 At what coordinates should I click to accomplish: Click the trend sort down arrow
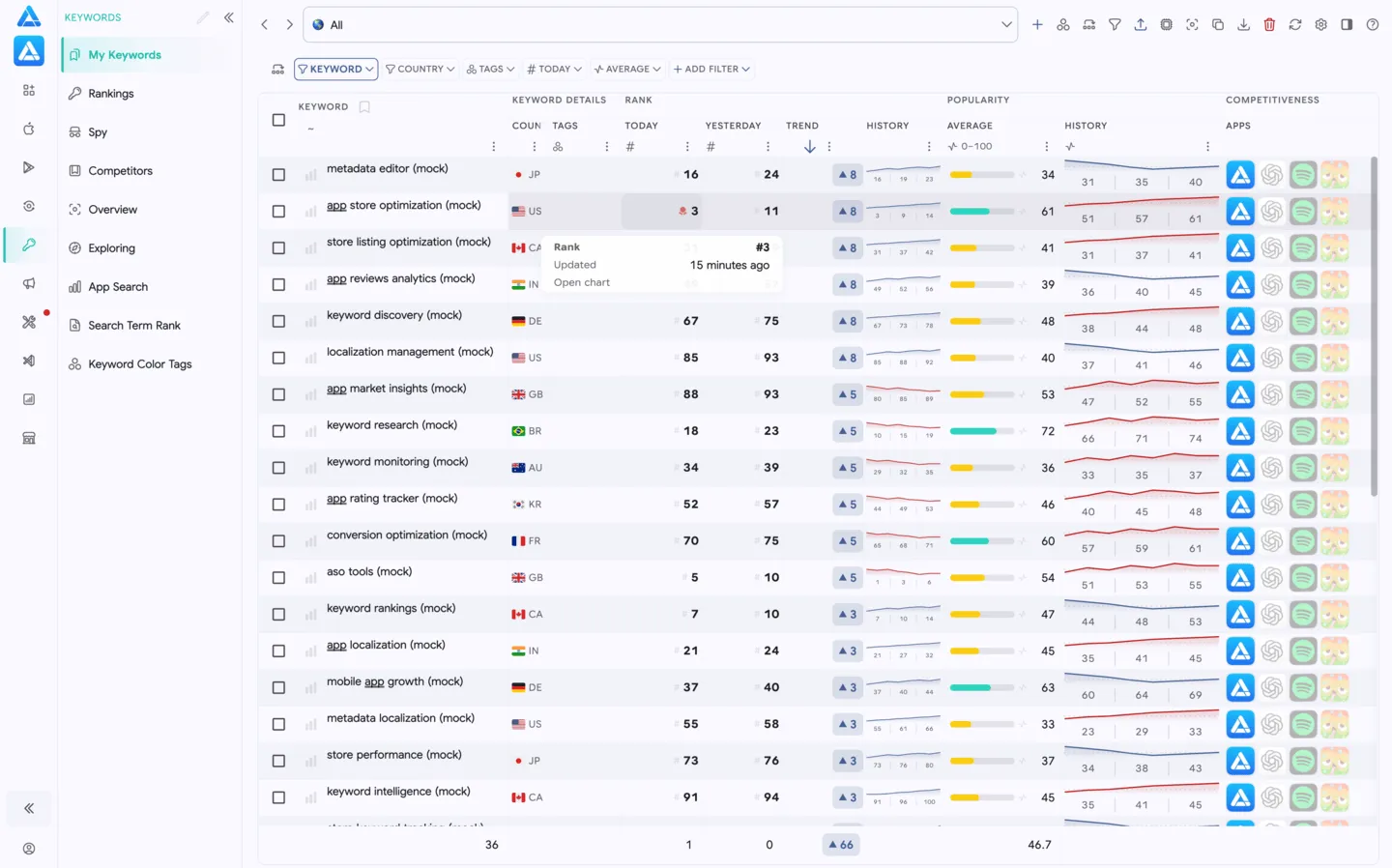(810, 147)
